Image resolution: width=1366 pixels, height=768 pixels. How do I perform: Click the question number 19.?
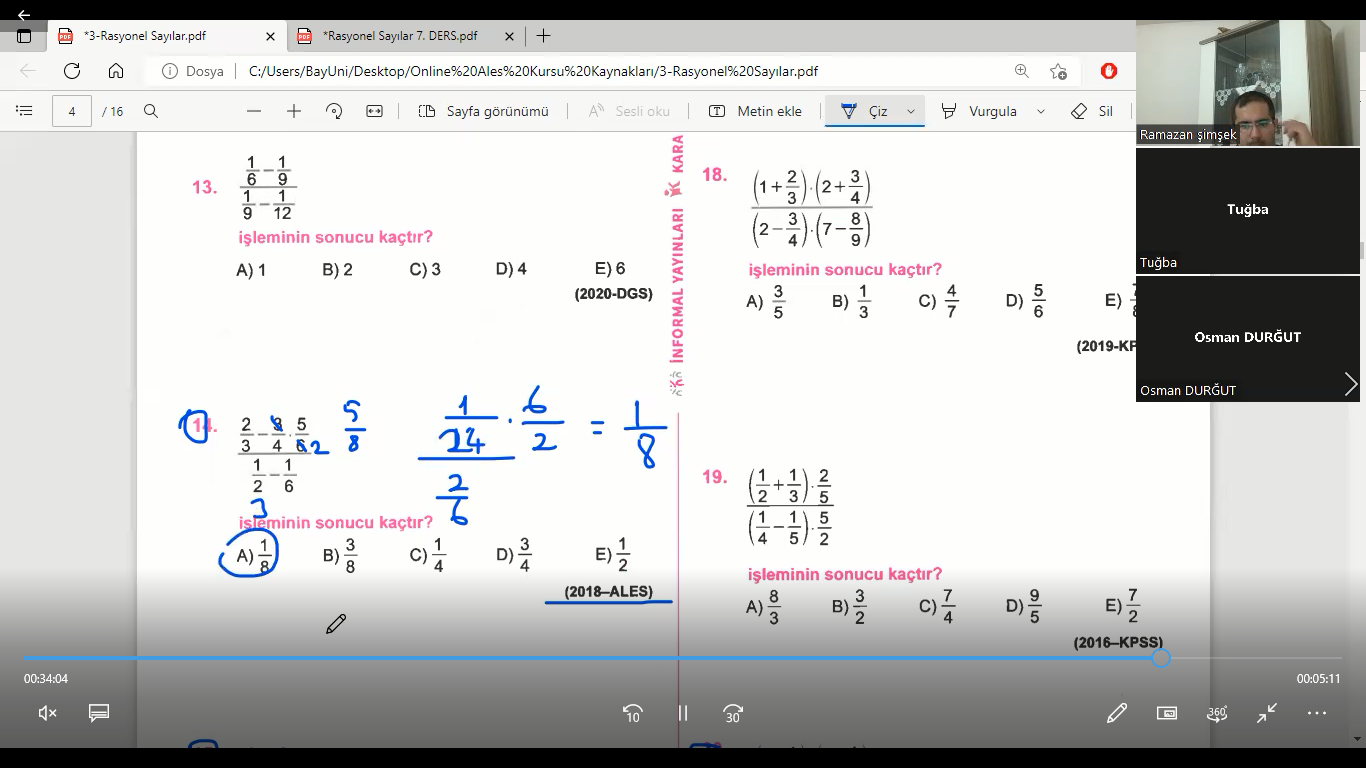(714, 477)
